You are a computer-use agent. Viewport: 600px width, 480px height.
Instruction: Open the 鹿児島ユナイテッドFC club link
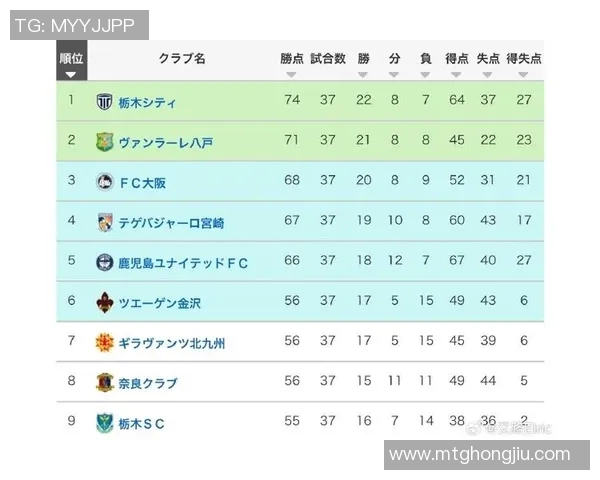pos(182,263)
